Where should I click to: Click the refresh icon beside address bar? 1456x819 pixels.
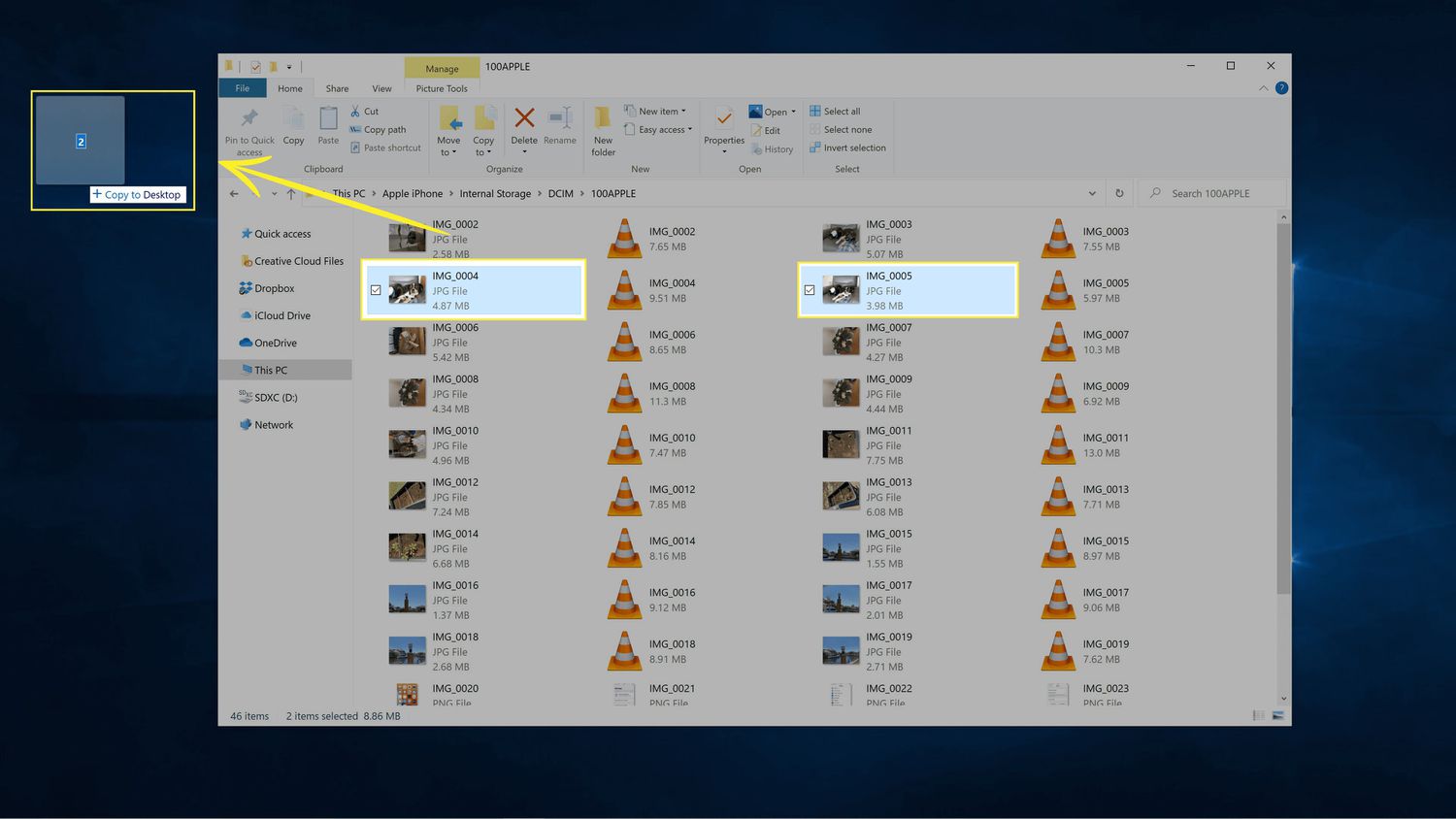[x=1119, y=193]
